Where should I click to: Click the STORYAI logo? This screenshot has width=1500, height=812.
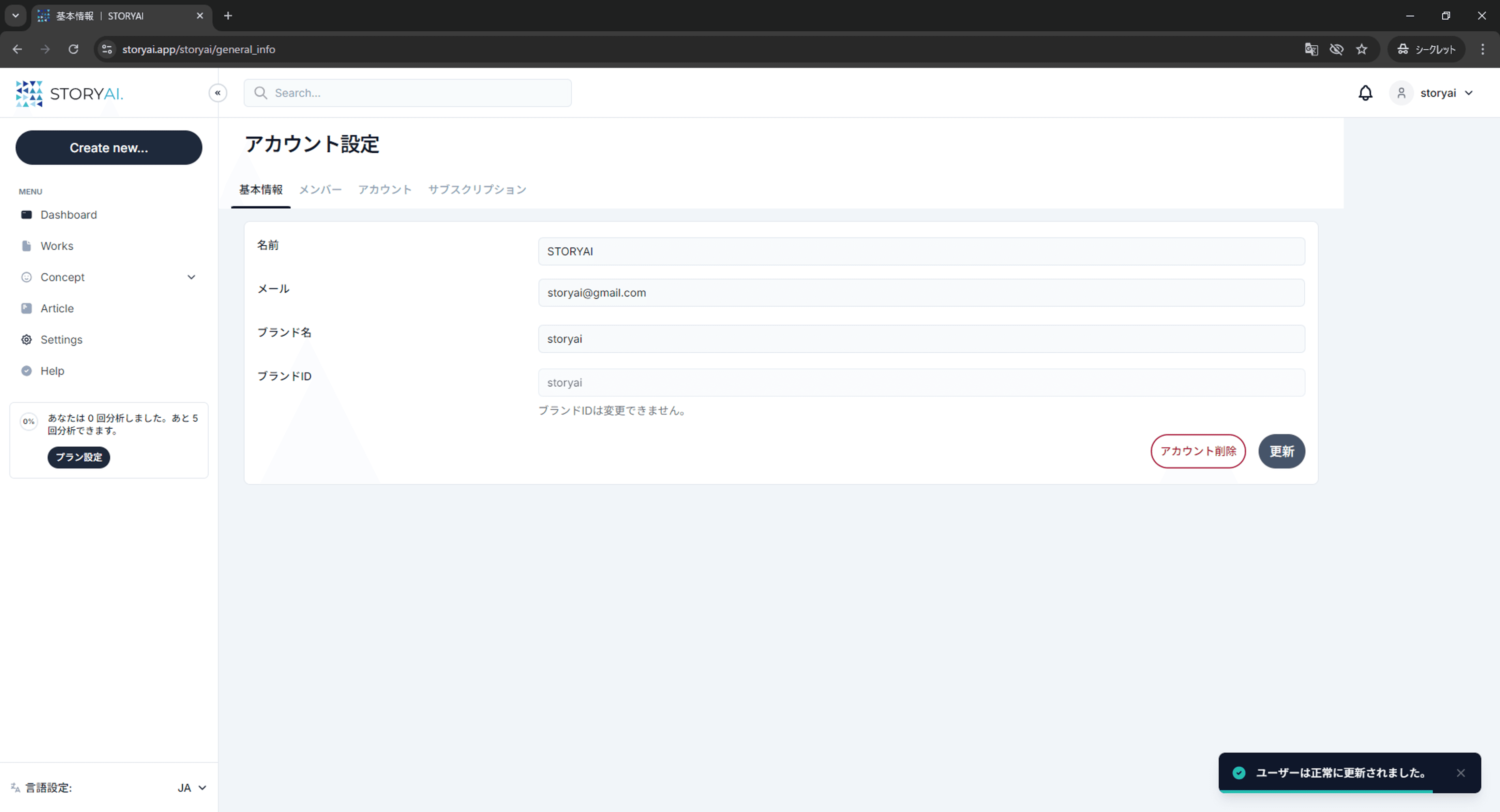pyautogui.click(x=69, y=94)
